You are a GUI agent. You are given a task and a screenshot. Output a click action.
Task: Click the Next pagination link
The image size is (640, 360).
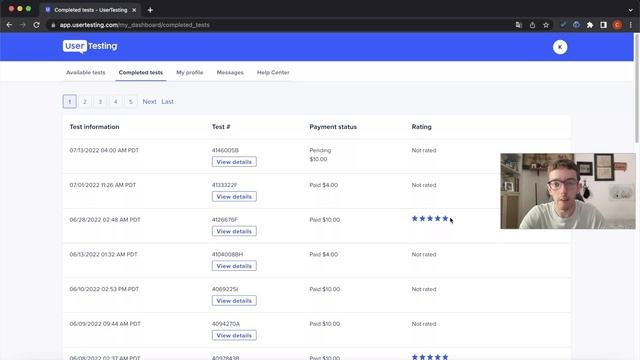[x=149, y=102]
